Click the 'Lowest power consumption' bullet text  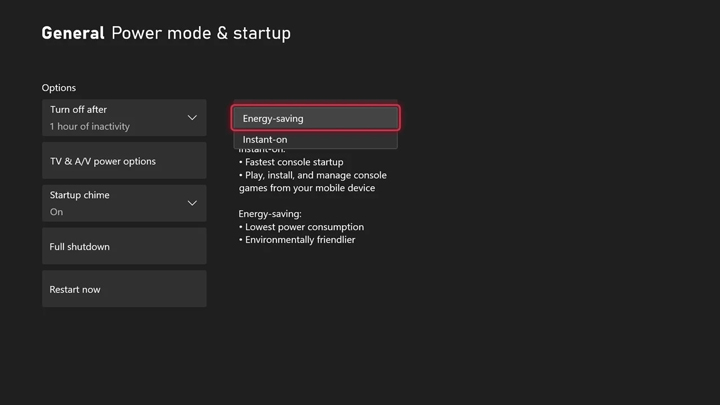coord(304,227)
